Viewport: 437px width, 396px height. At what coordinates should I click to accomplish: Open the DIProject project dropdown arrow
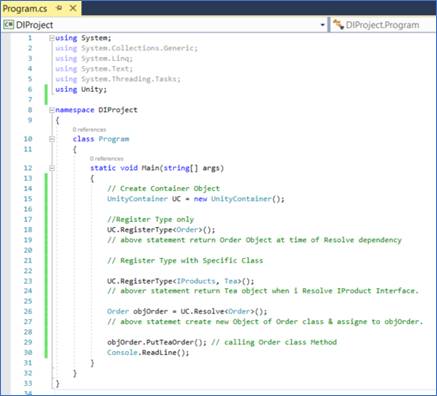point(322,25)
